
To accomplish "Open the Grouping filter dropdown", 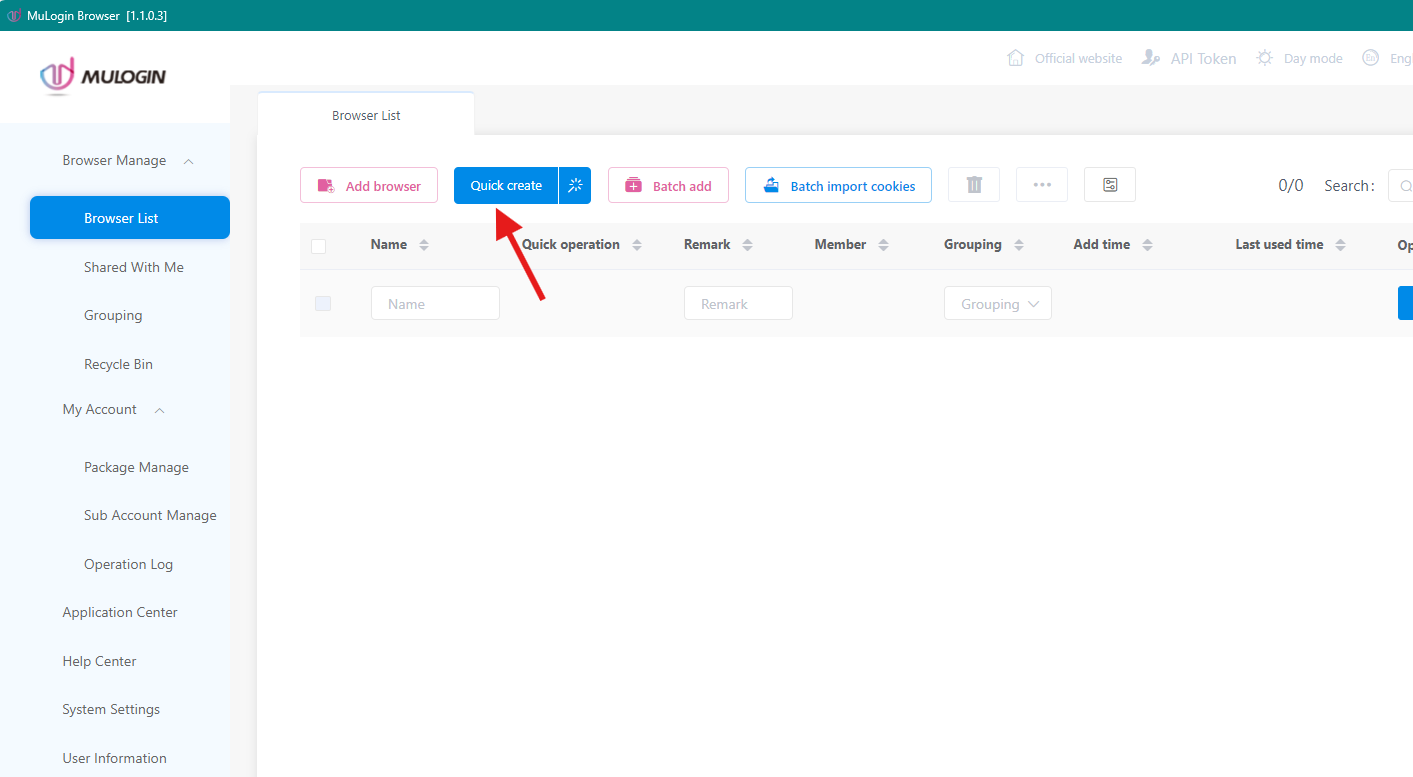I will [997, 303].
